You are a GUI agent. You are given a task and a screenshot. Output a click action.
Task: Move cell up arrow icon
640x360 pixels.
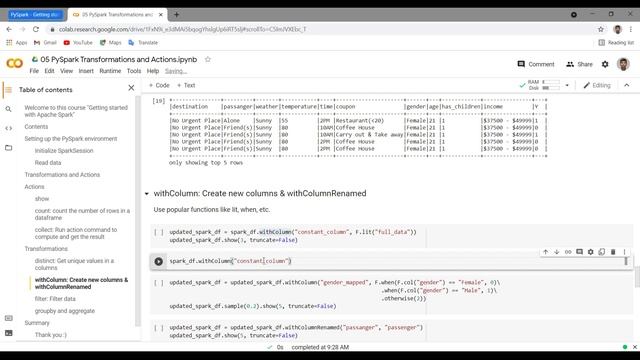(x=545, y=252)
